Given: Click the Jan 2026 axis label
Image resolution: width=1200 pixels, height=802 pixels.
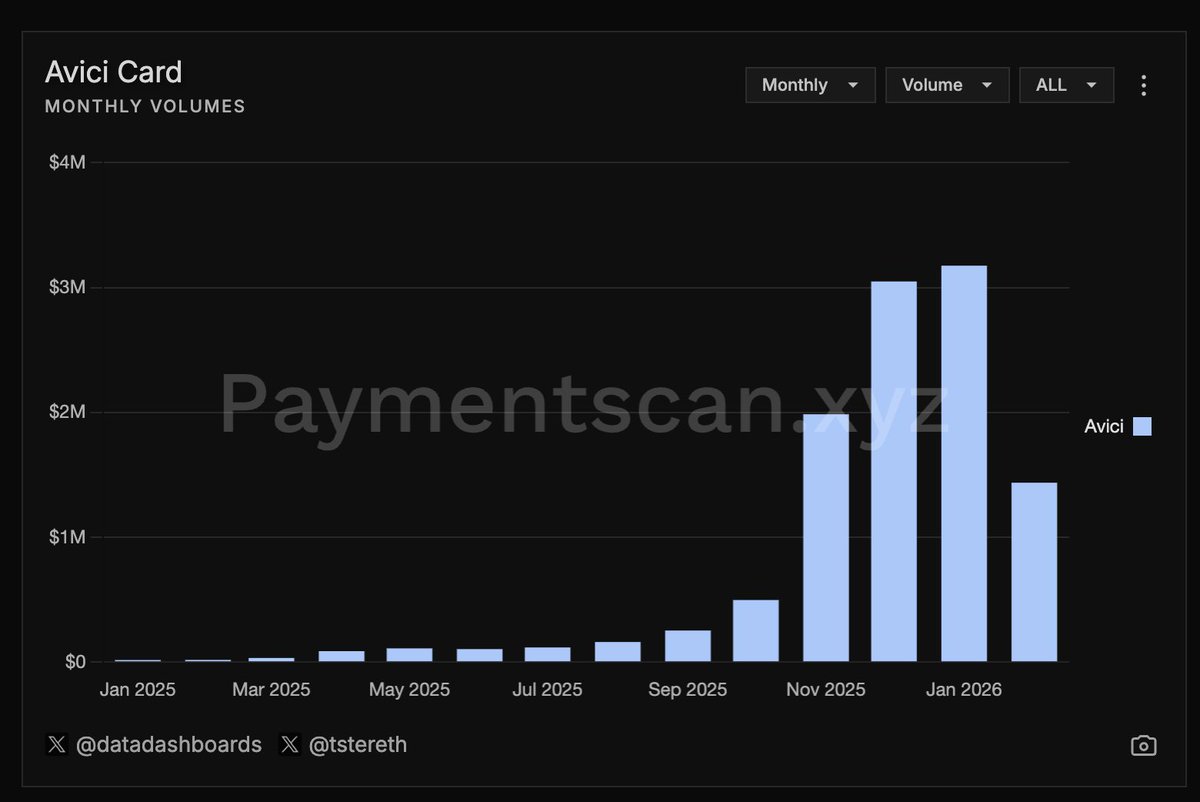Looking at the screenshot, I should [964, 690].
